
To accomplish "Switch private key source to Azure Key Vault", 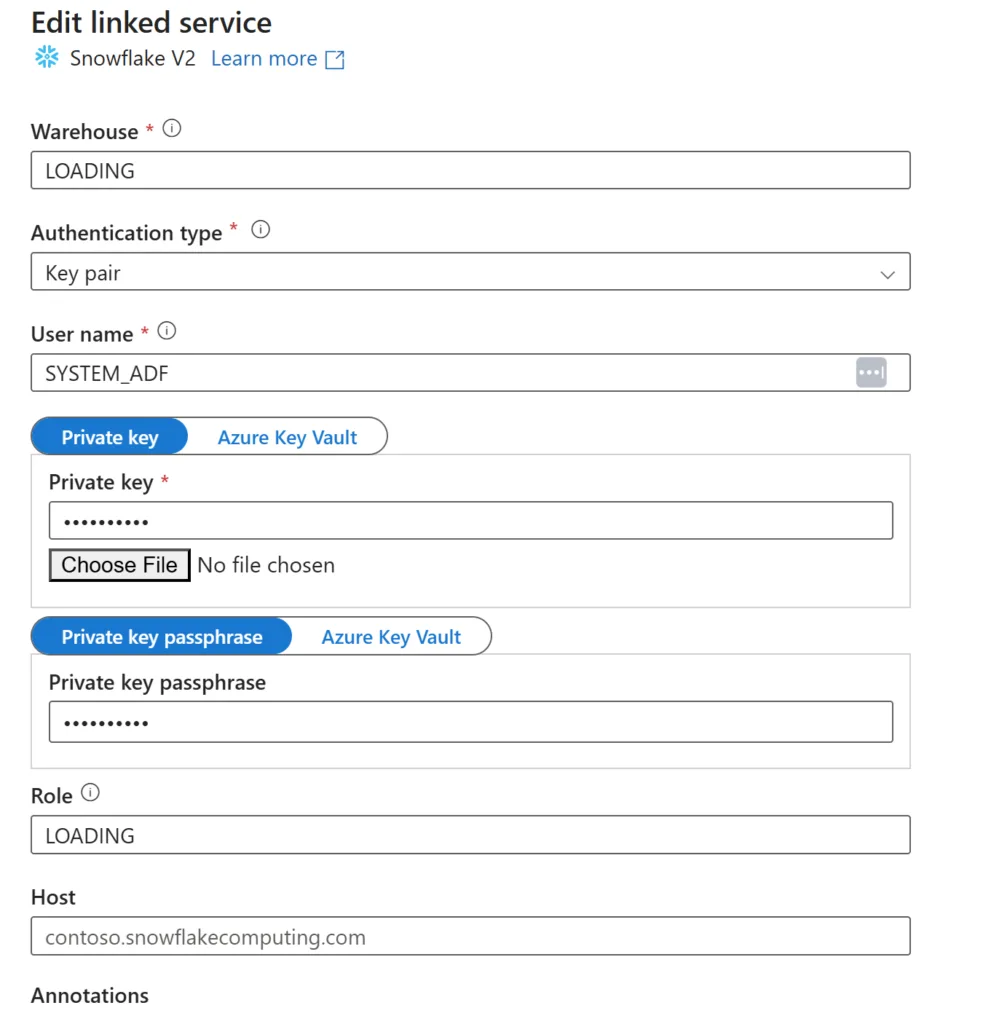I will [x=287, y=437].
